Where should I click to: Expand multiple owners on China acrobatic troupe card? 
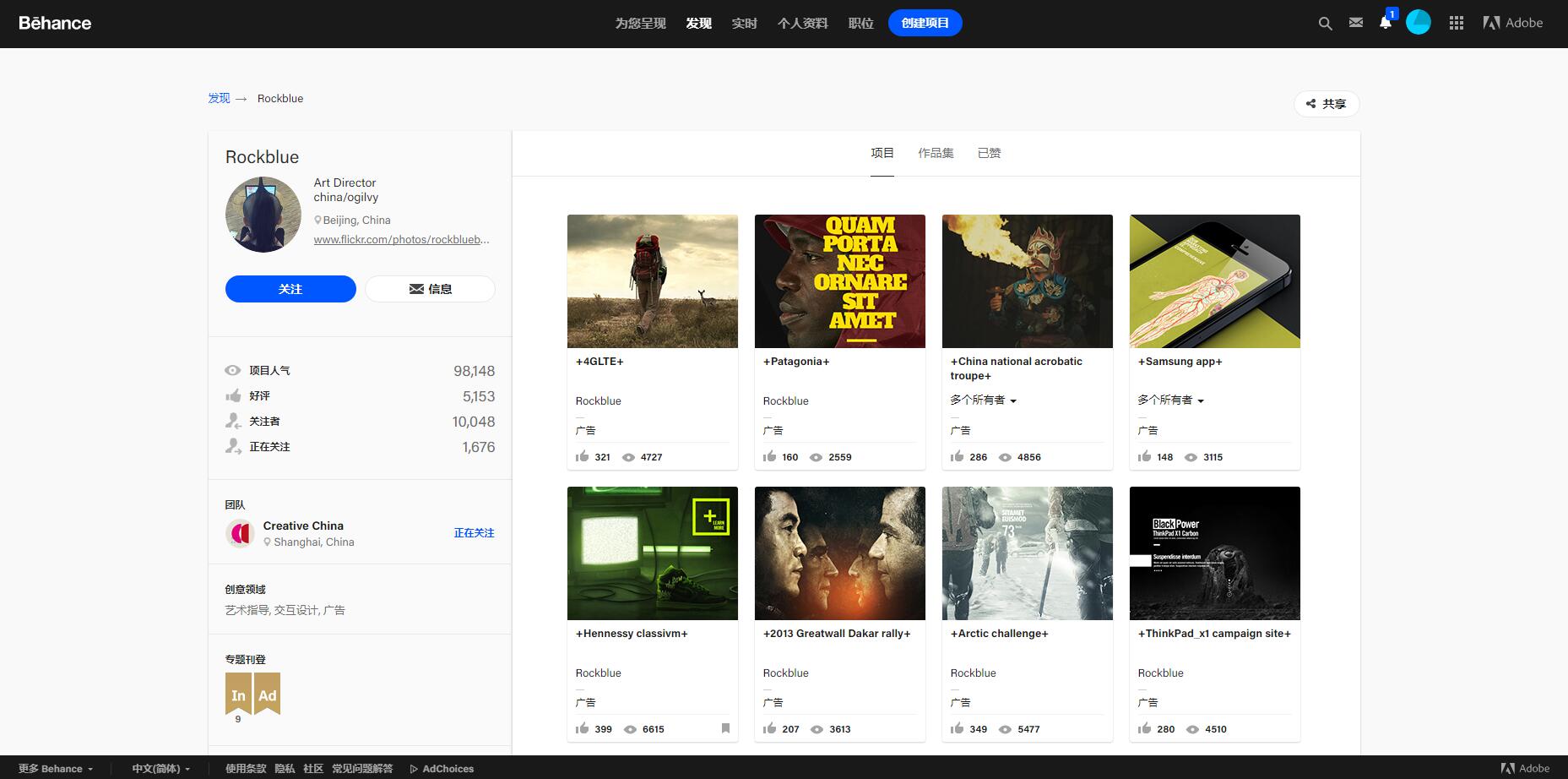[x=984, y=400]
